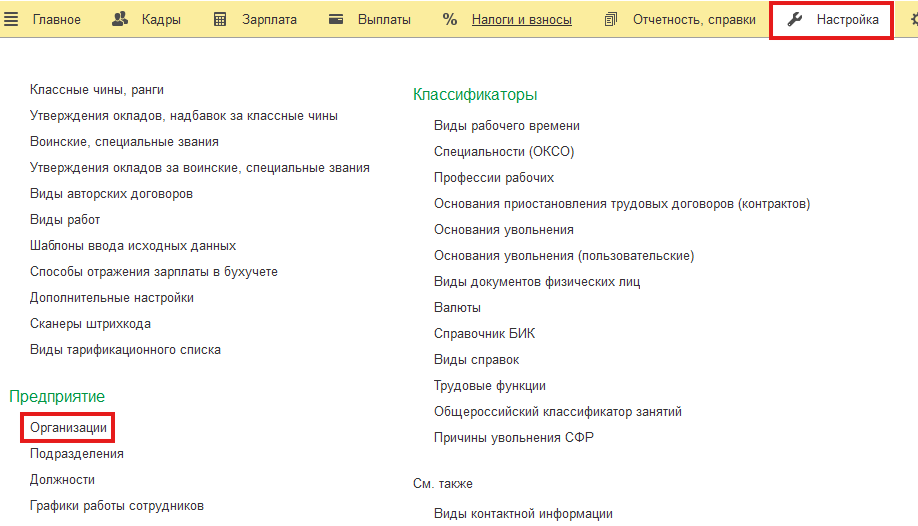Image resolution: width=918 pixels, height=526 pixels.
Task: Open Основания увольнения list
Action: click(503, 230)
